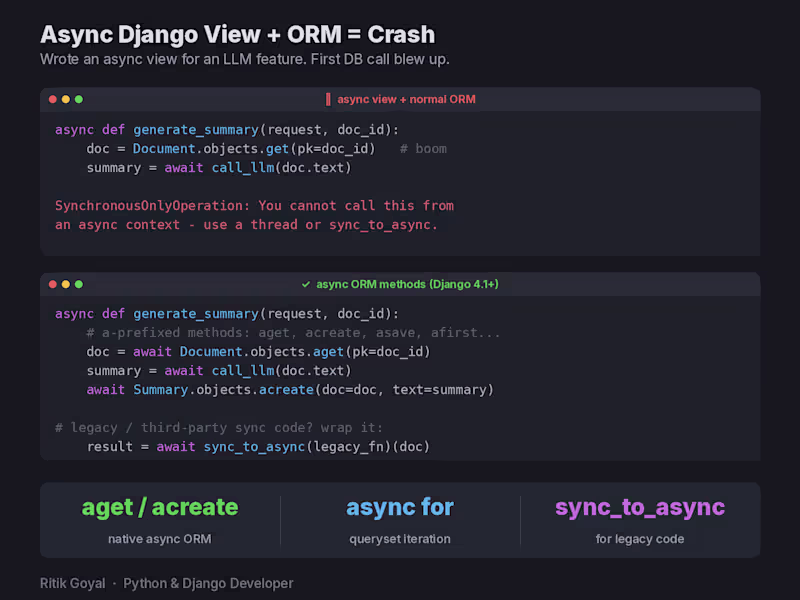Click yellow dot in 'async view + normal ORM' window
Image resolution: width=800 pixels, height=600 pixels.
pos(66,99)
